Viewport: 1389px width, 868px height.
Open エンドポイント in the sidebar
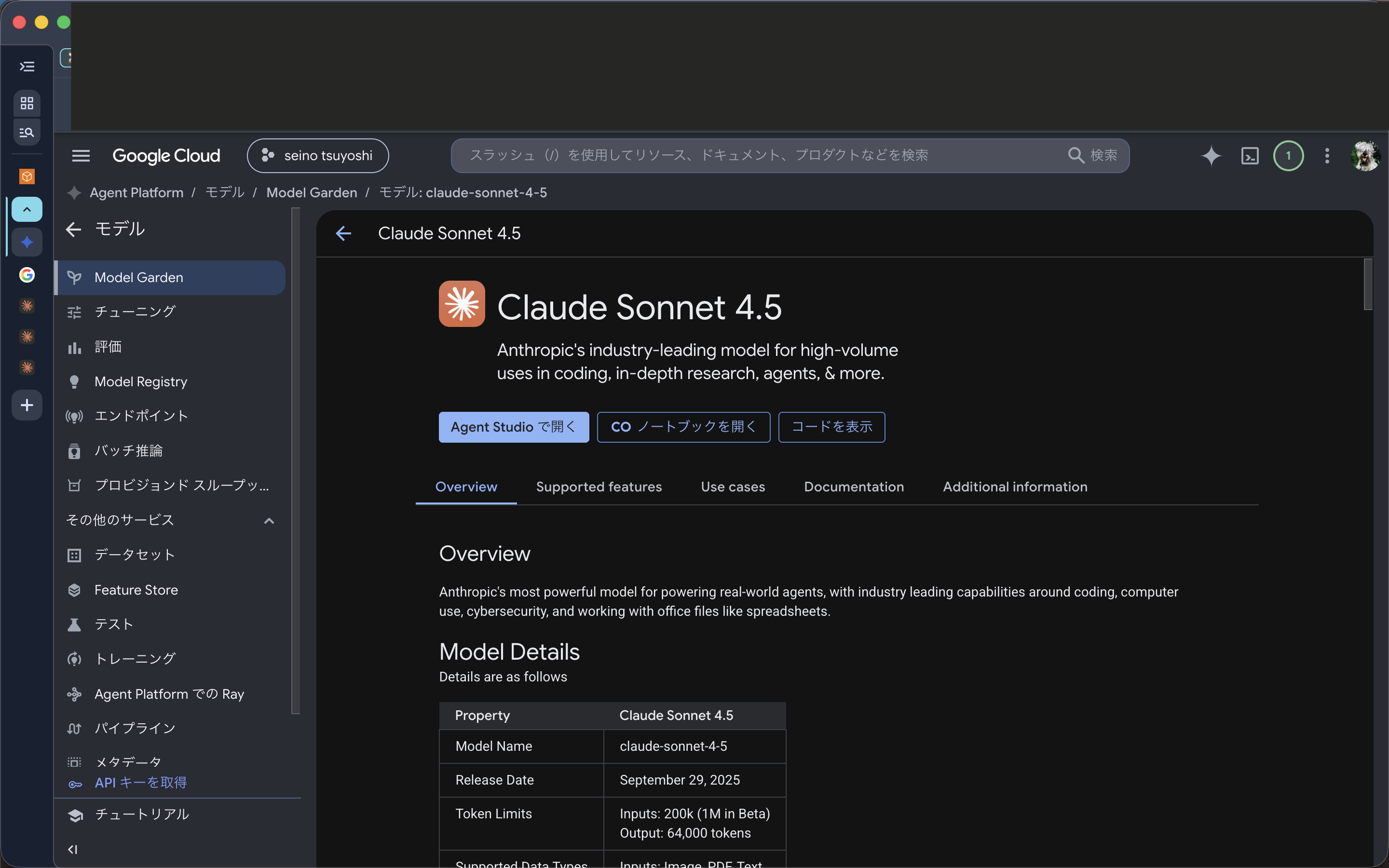click(x=170, y=416)
